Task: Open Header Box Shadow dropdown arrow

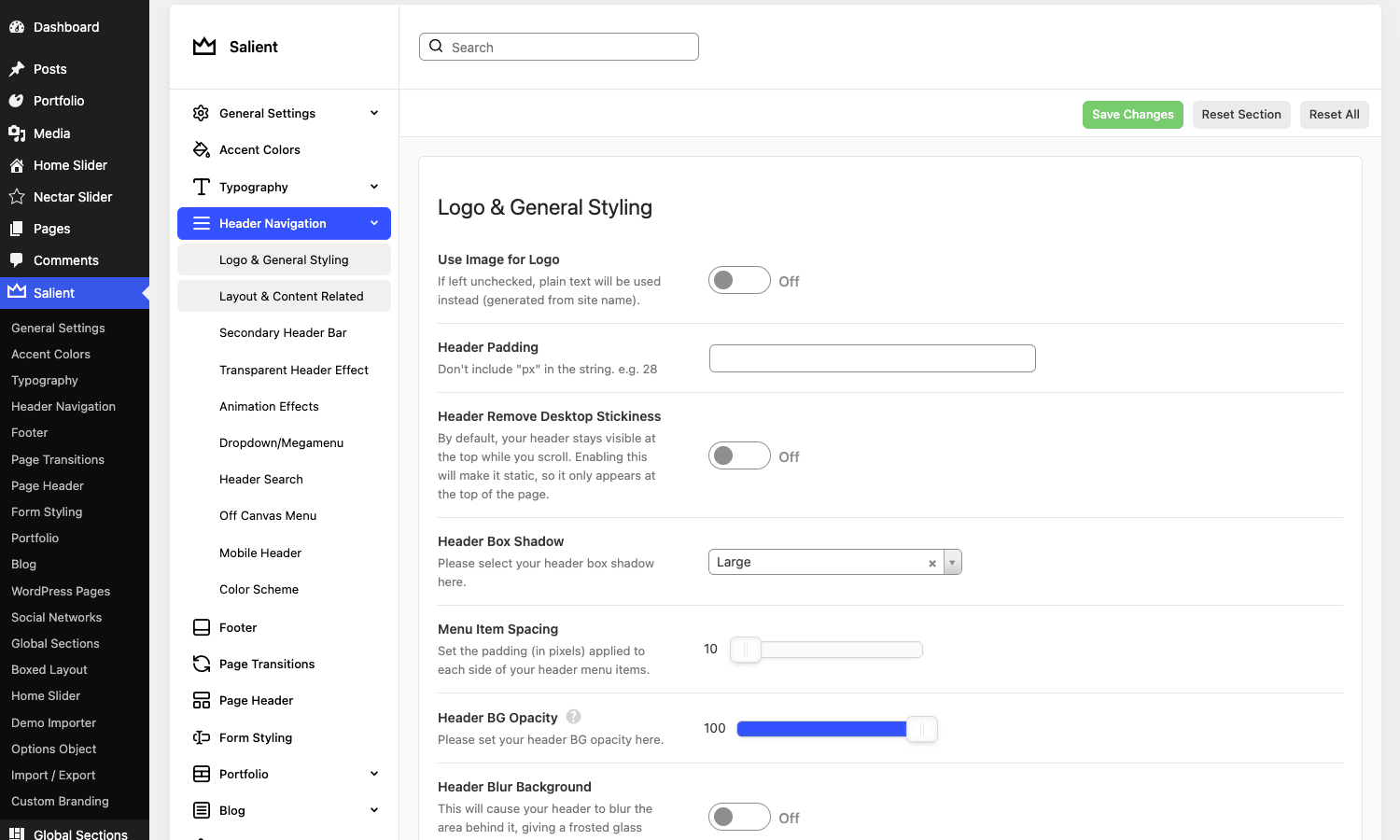Action: pos(952,562)
